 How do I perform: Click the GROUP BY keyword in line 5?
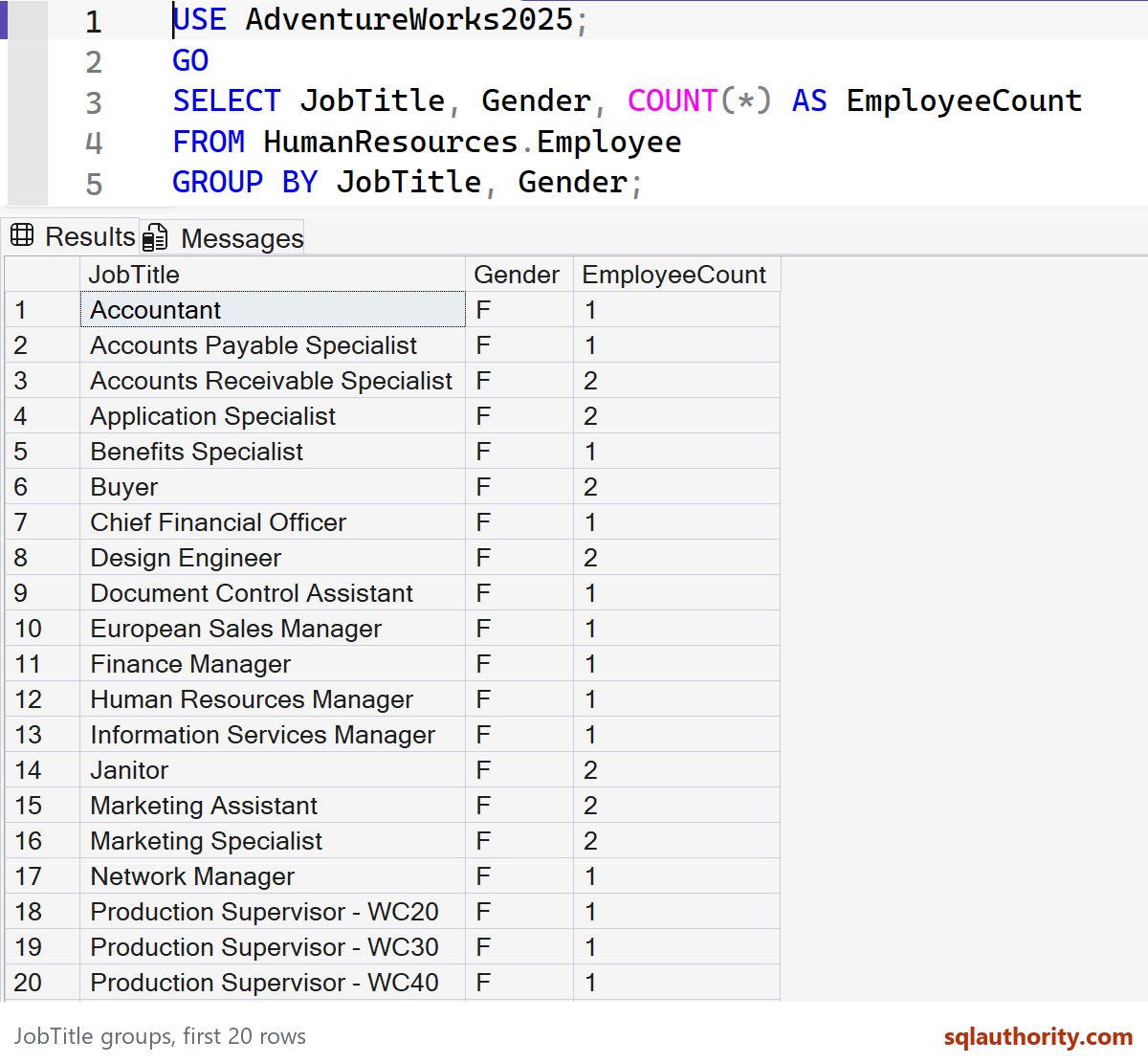click(x=245, y=182)
